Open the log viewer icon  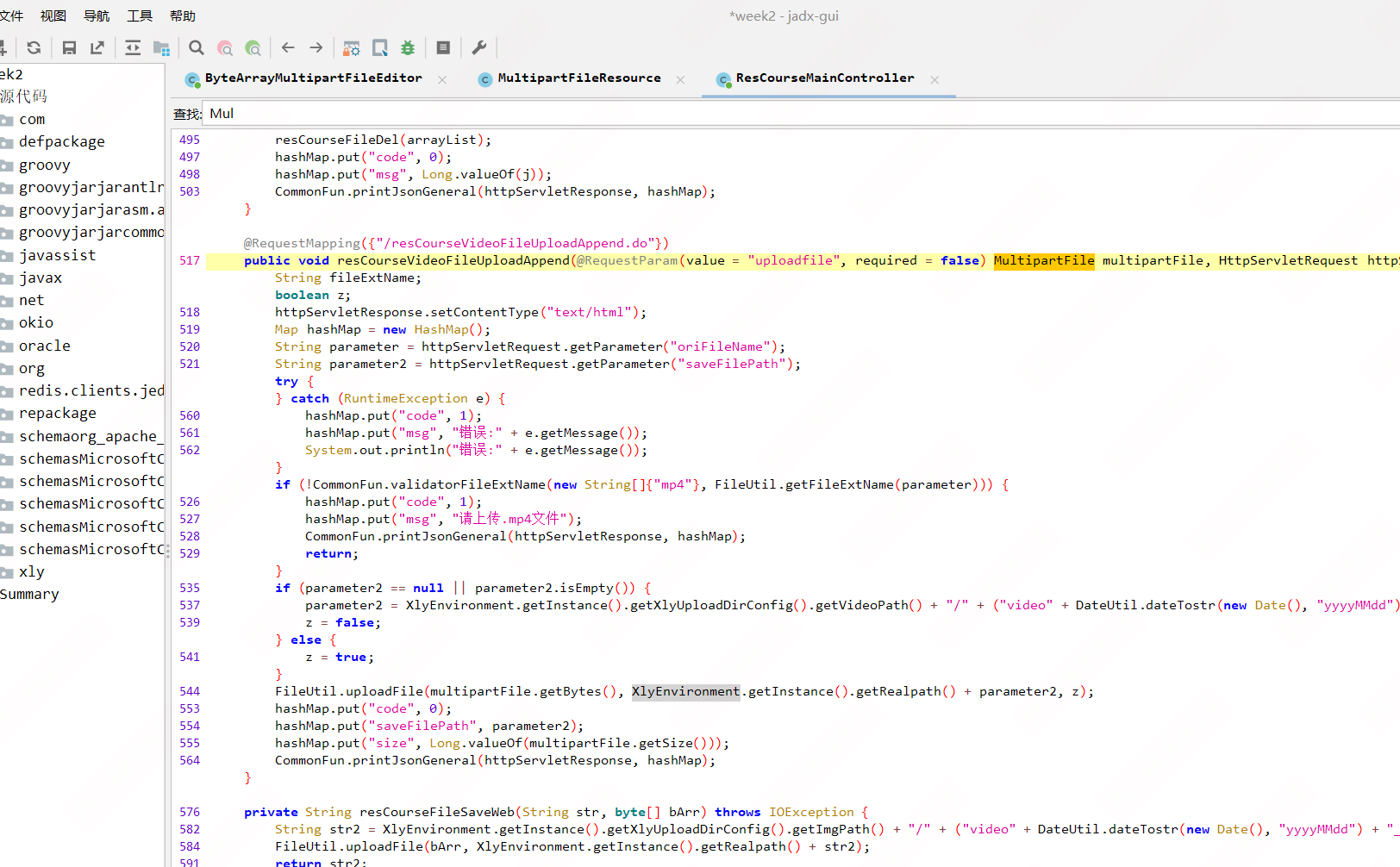pos(443,48)
